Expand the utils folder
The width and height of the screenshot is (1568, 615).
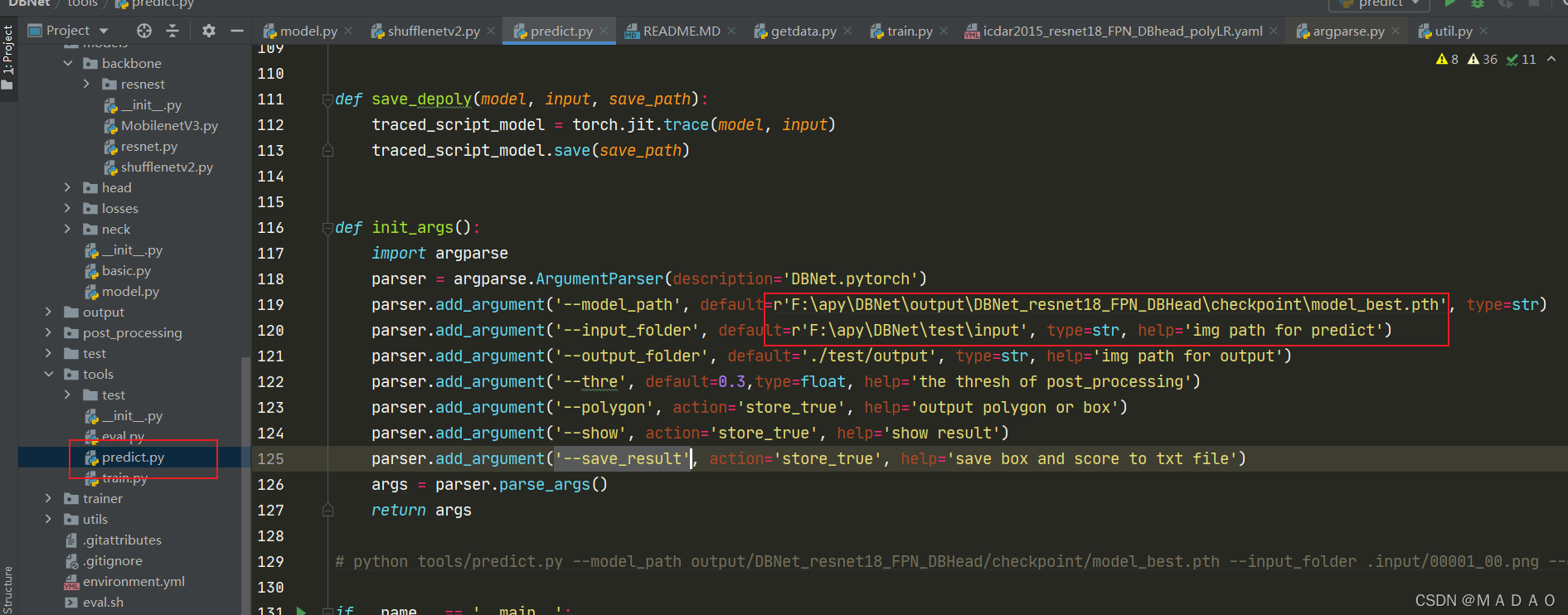48,520
